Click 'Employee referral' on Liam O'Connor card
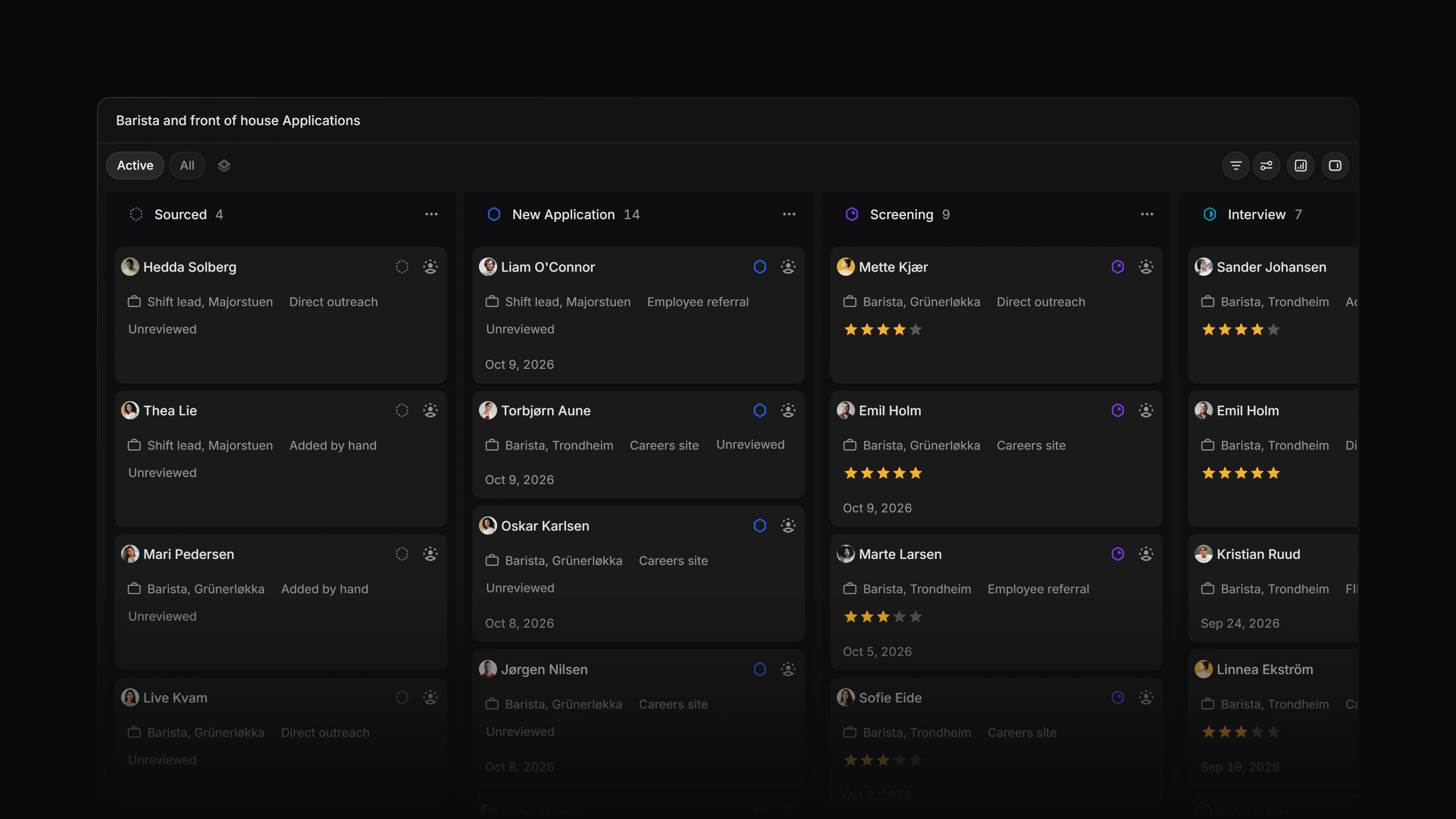This screenshot has height=819, width=1456. coord(698,302)
